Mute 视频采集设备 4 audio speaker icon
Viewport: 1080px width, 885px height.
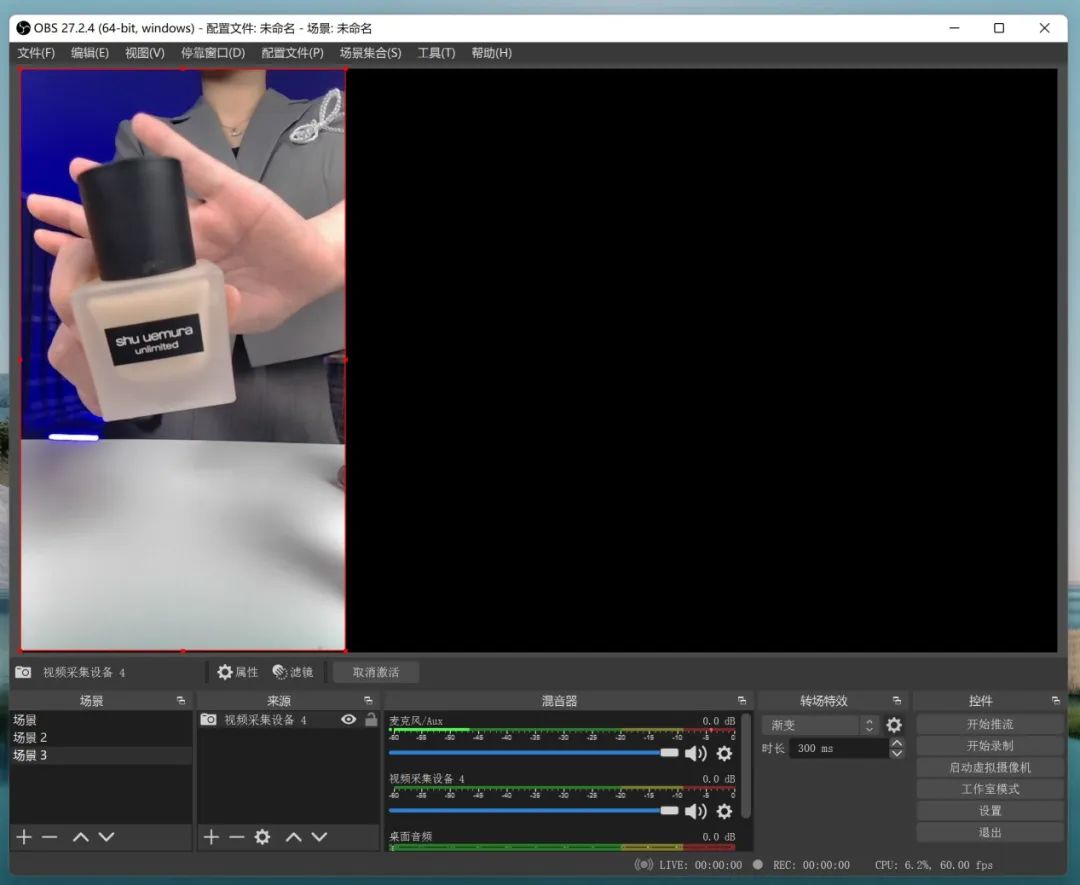pos(696,811)
